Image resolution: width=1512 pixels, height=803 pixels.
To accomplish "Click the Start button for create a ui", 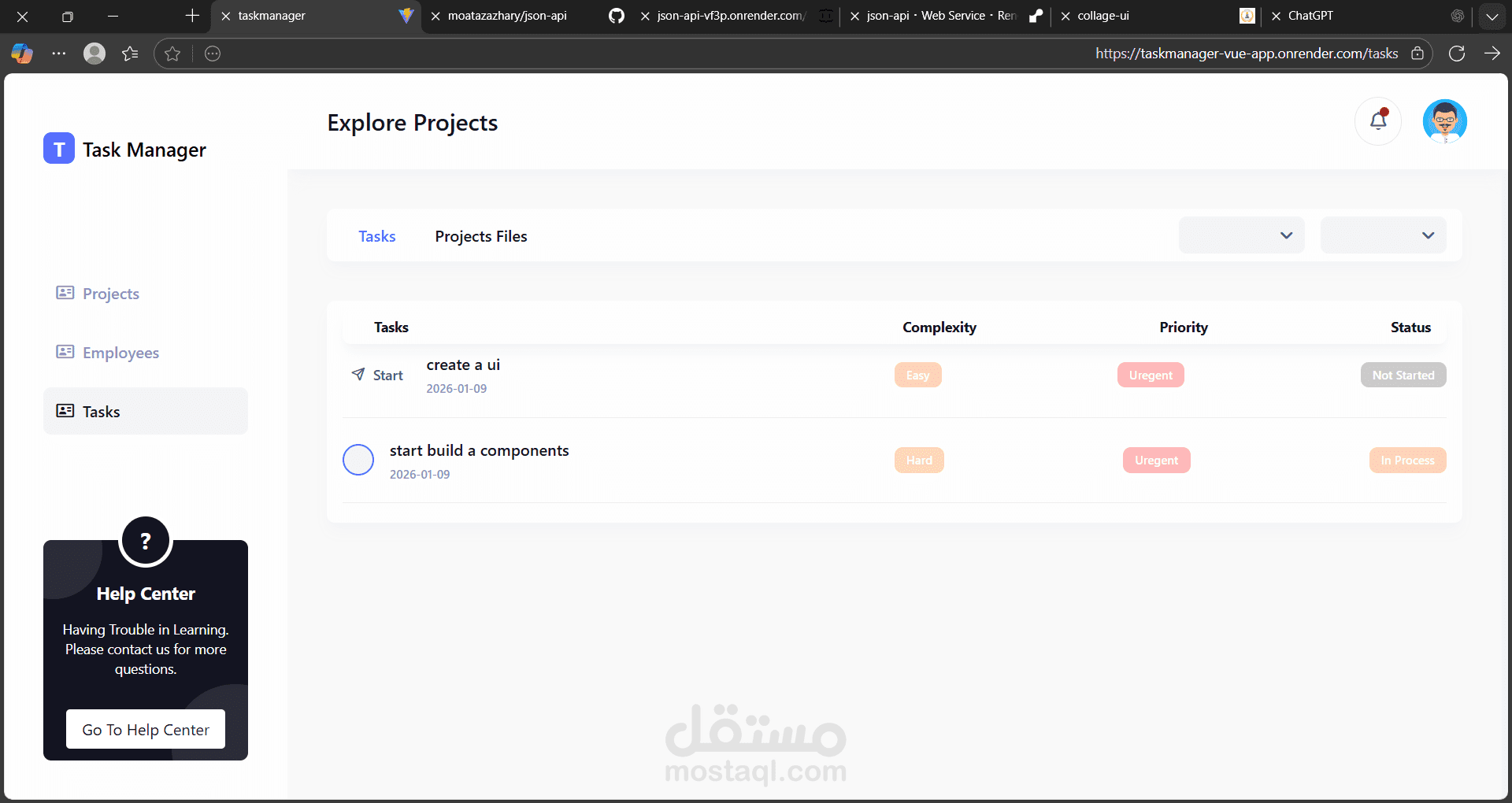I will [x=377, y=375].
